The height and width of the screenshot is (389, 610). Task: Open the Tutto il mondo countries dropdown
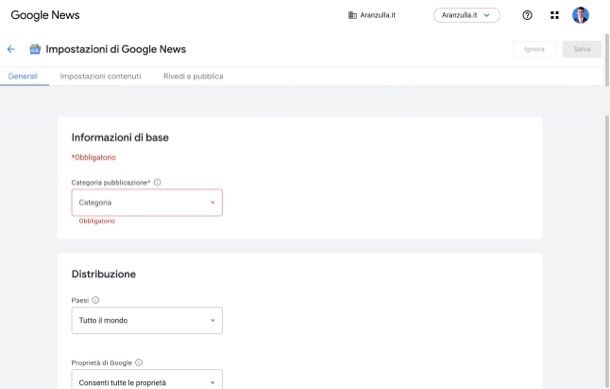coord(147,320)
